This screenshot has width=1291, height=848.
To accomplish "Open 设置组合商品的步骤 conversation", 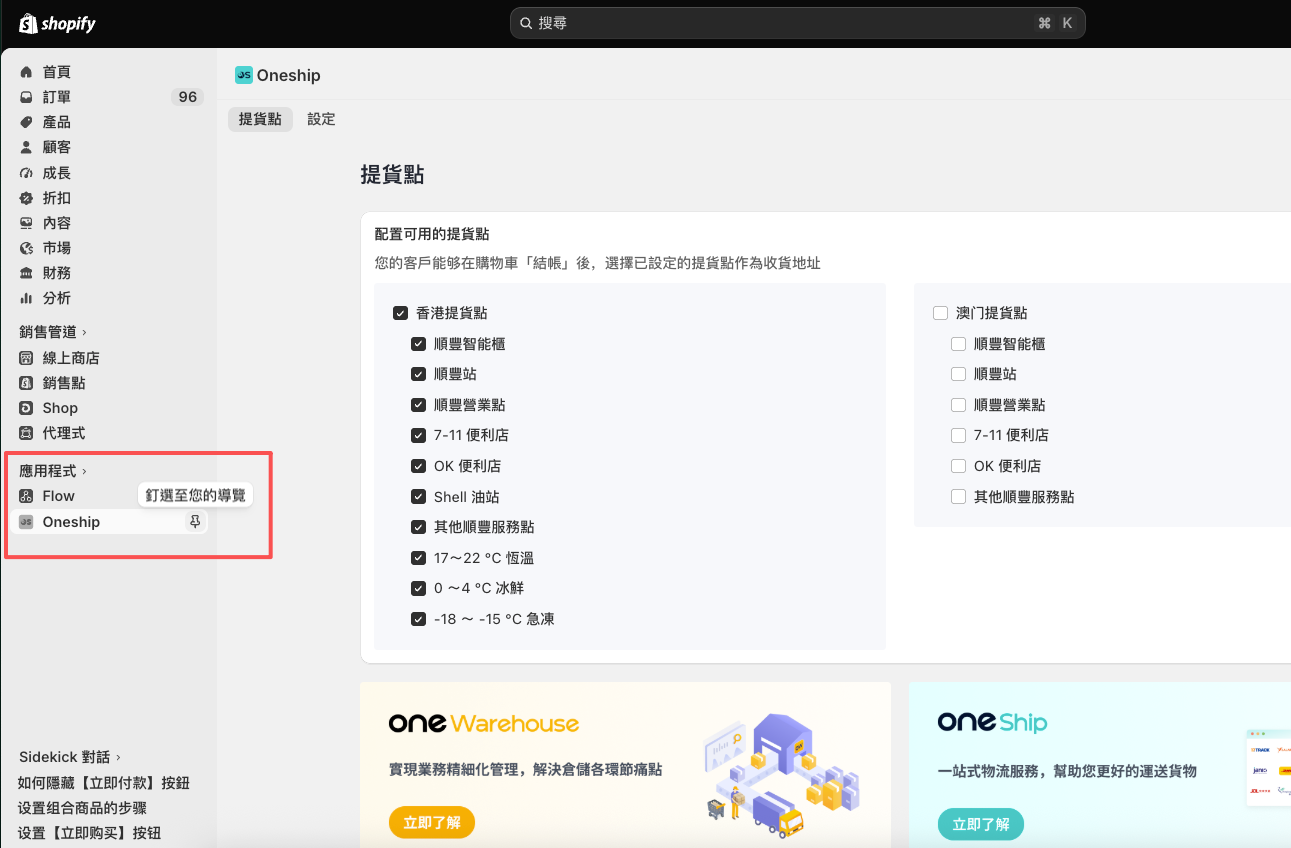I will [x=83, y=808].
